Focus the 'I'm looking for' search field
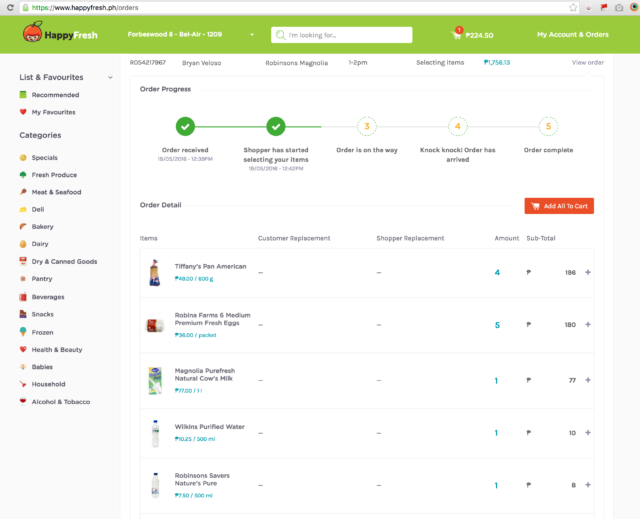 point(341,35)
